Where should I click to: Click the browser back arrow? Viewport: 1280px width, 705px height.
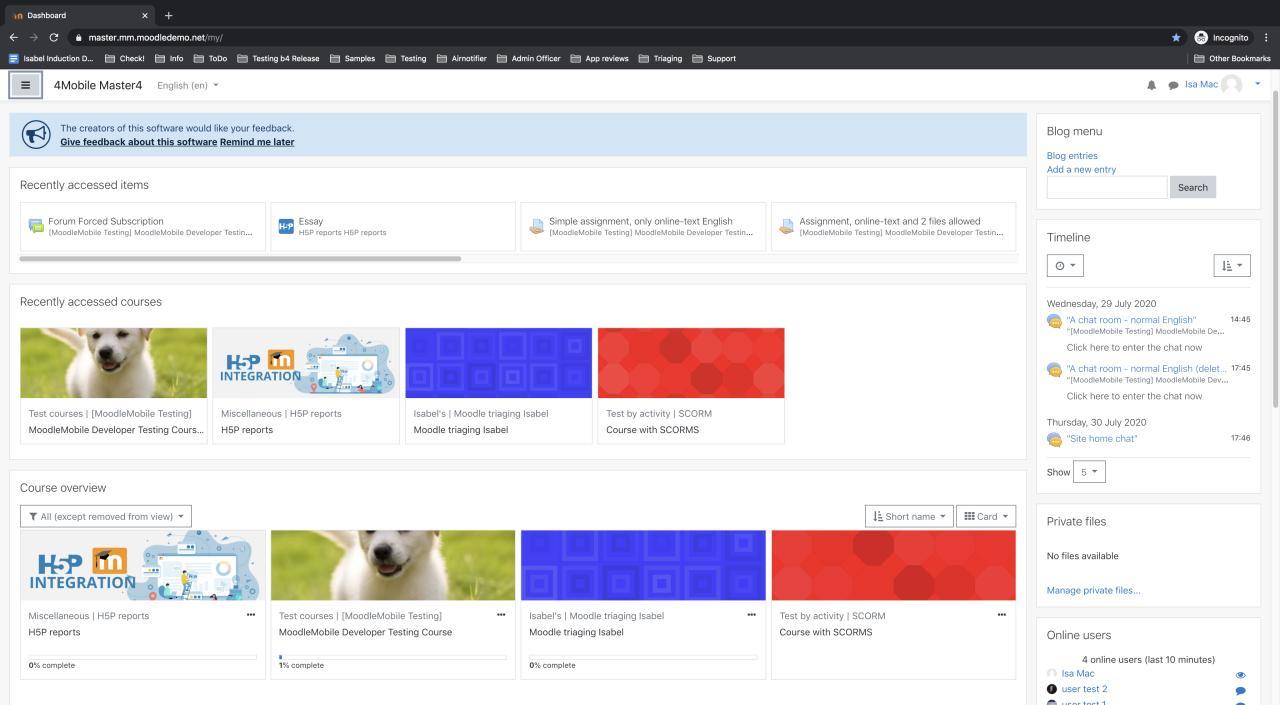[x=14, y=37]
